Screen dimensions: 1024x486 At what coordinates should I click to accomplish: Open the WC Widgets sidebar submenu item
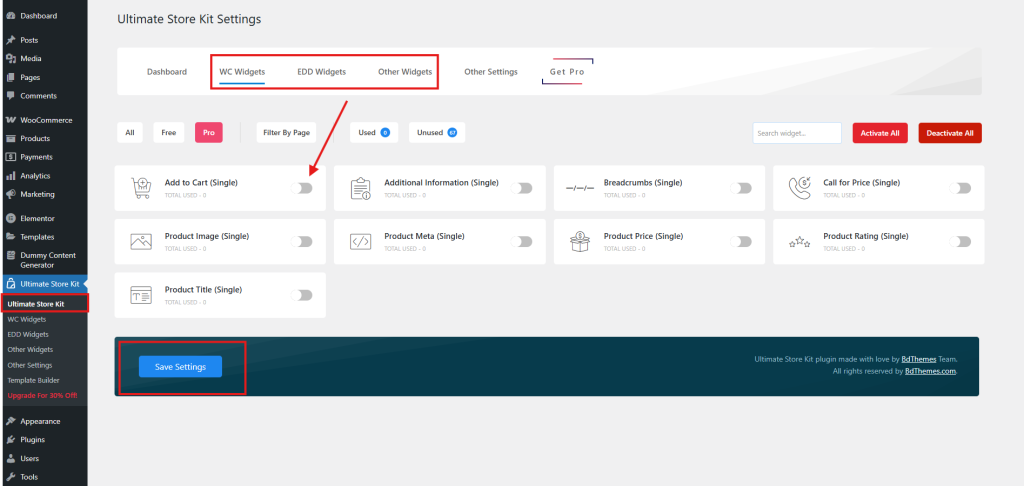(27, 319)
